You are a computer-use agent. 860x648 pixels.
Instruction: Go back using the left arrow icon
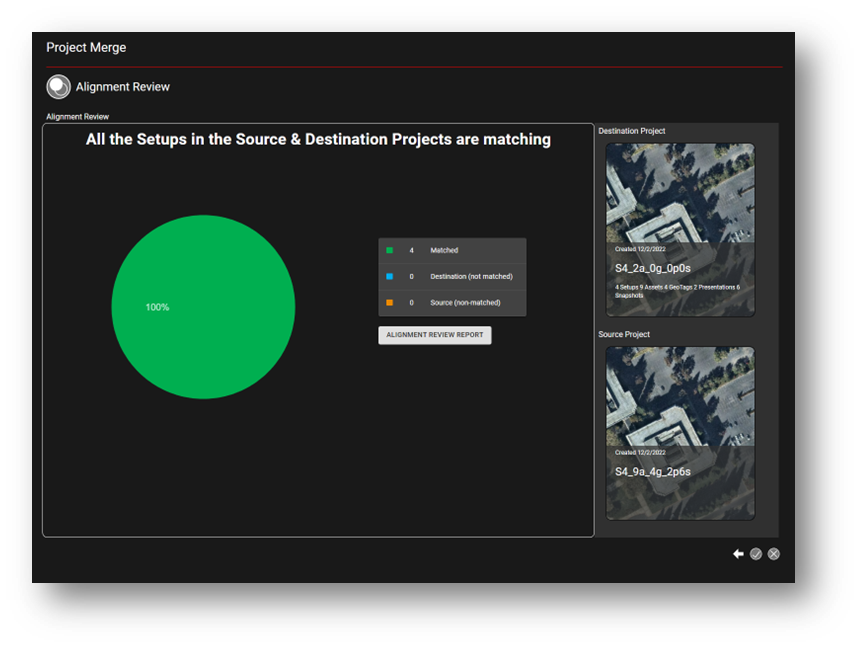point(738,554)
